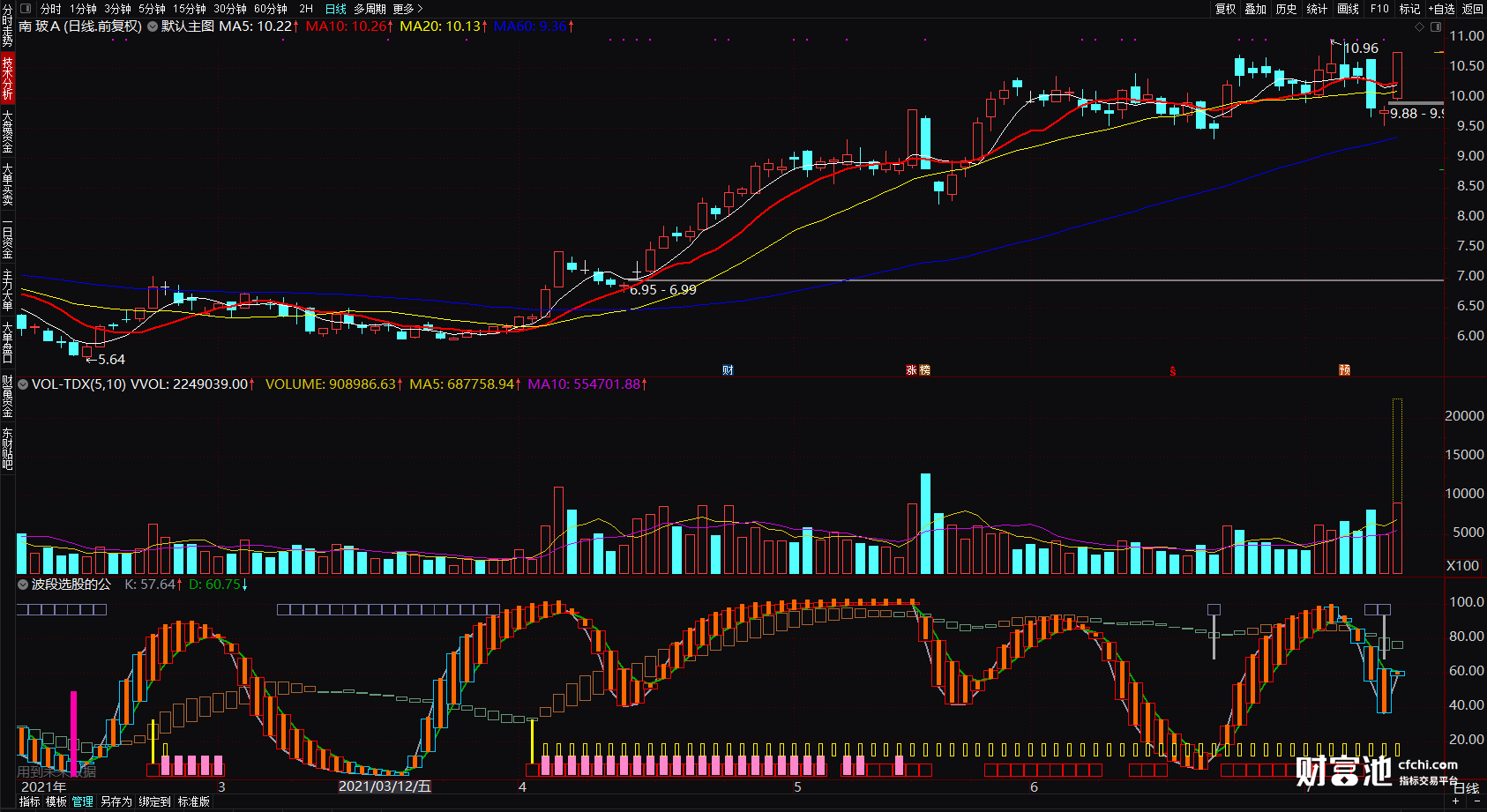The height and width of the screenshot is (812, 1487).
Task: Select the 日线 daily period
Action: 335,9
